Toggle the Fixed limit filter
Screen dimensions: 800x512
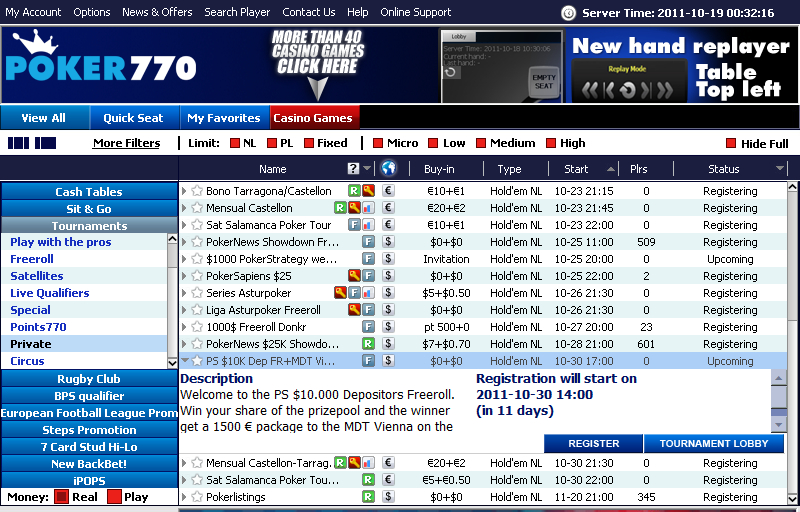pyautogui.click(x=309, y=143)
